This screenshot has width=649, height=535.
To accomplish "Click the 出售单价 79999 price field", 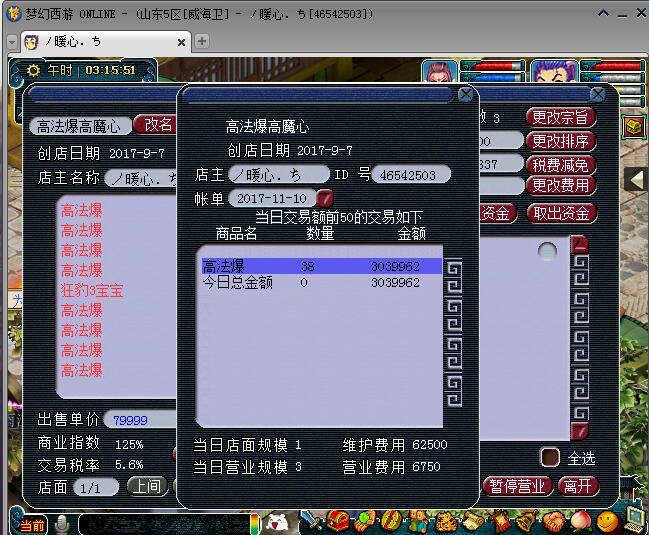I will point(141,420).
